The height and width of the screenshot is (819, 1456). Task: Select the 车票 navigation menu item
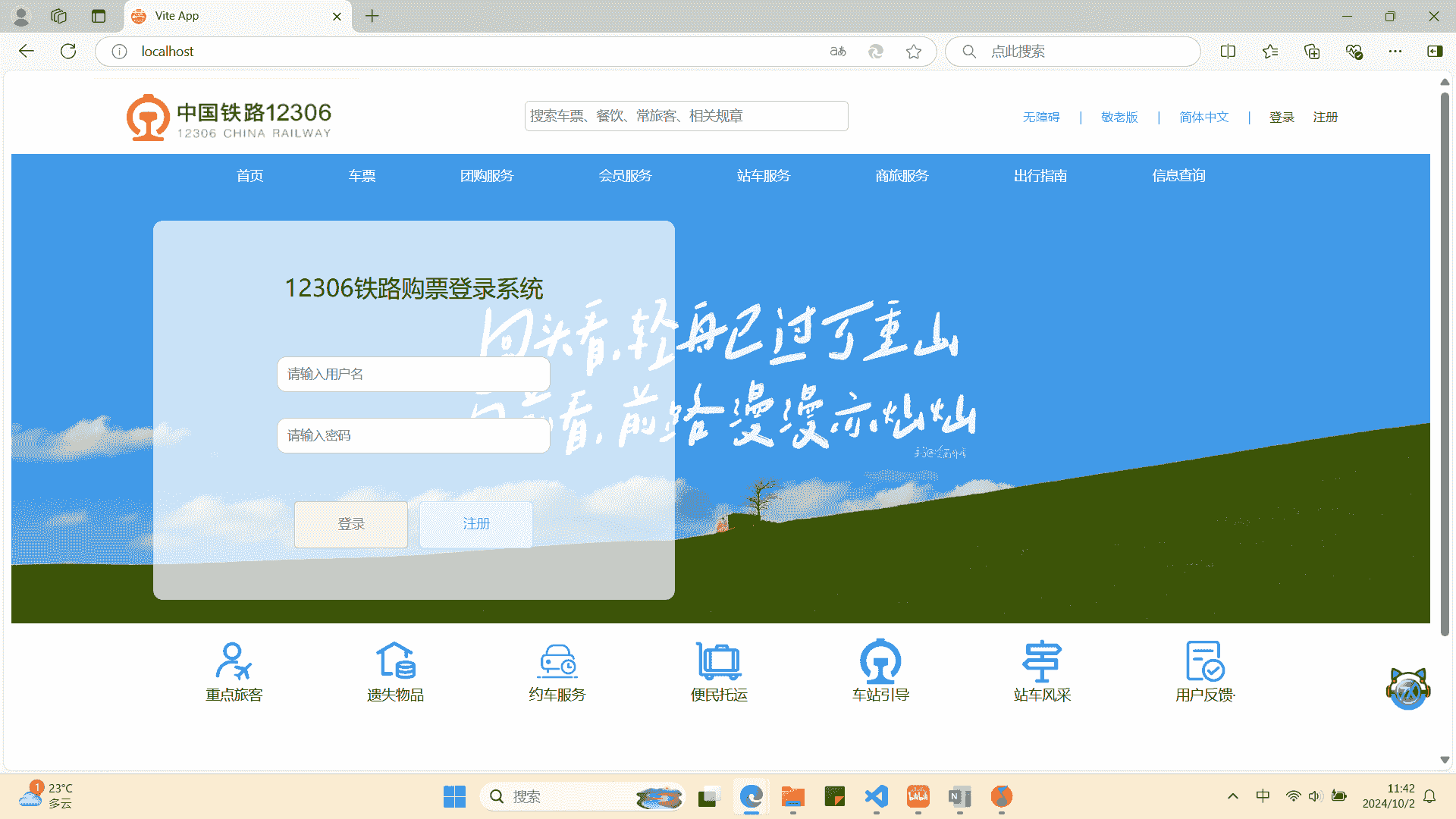[362, 176]
